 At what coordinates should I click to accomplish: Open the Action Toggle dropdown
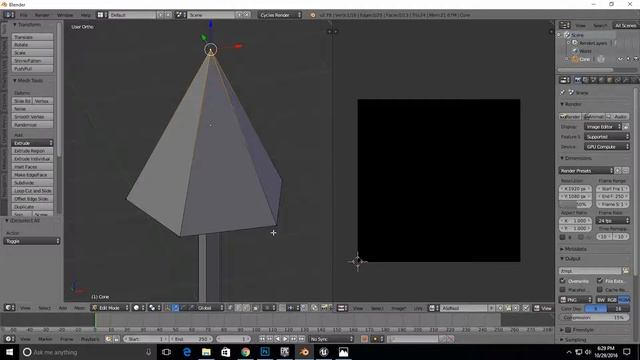coord(32,241)
